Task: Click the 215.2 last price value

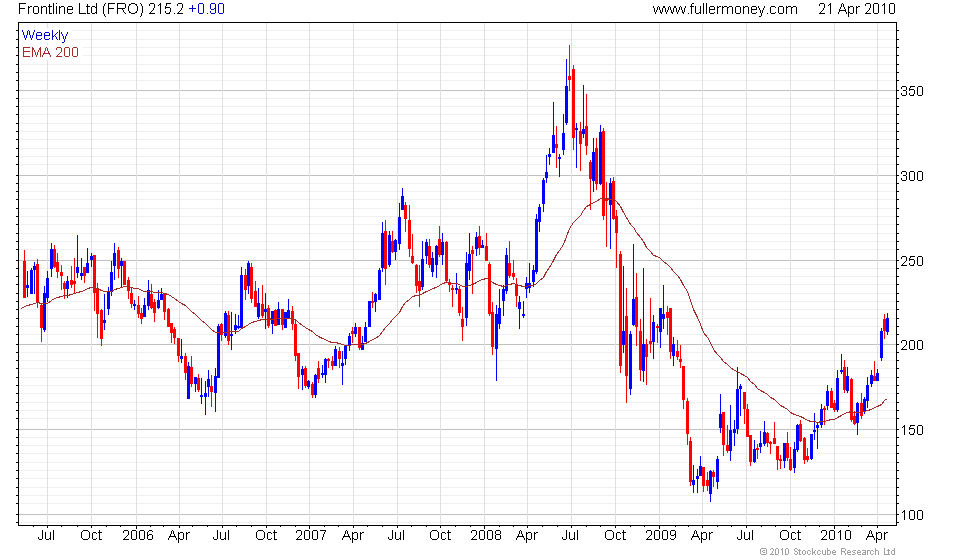Action: point(165,9)
